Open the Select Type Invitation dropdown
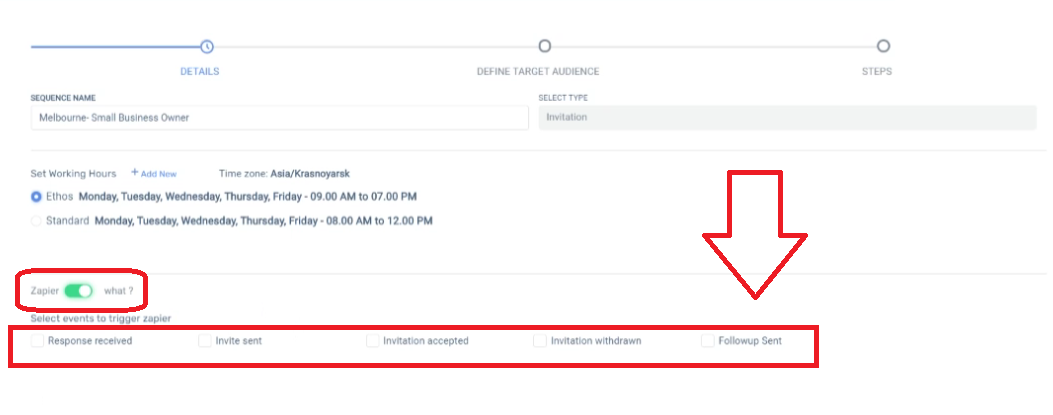Viewport: 1053px width, 415px height. (x=787, y=118)
